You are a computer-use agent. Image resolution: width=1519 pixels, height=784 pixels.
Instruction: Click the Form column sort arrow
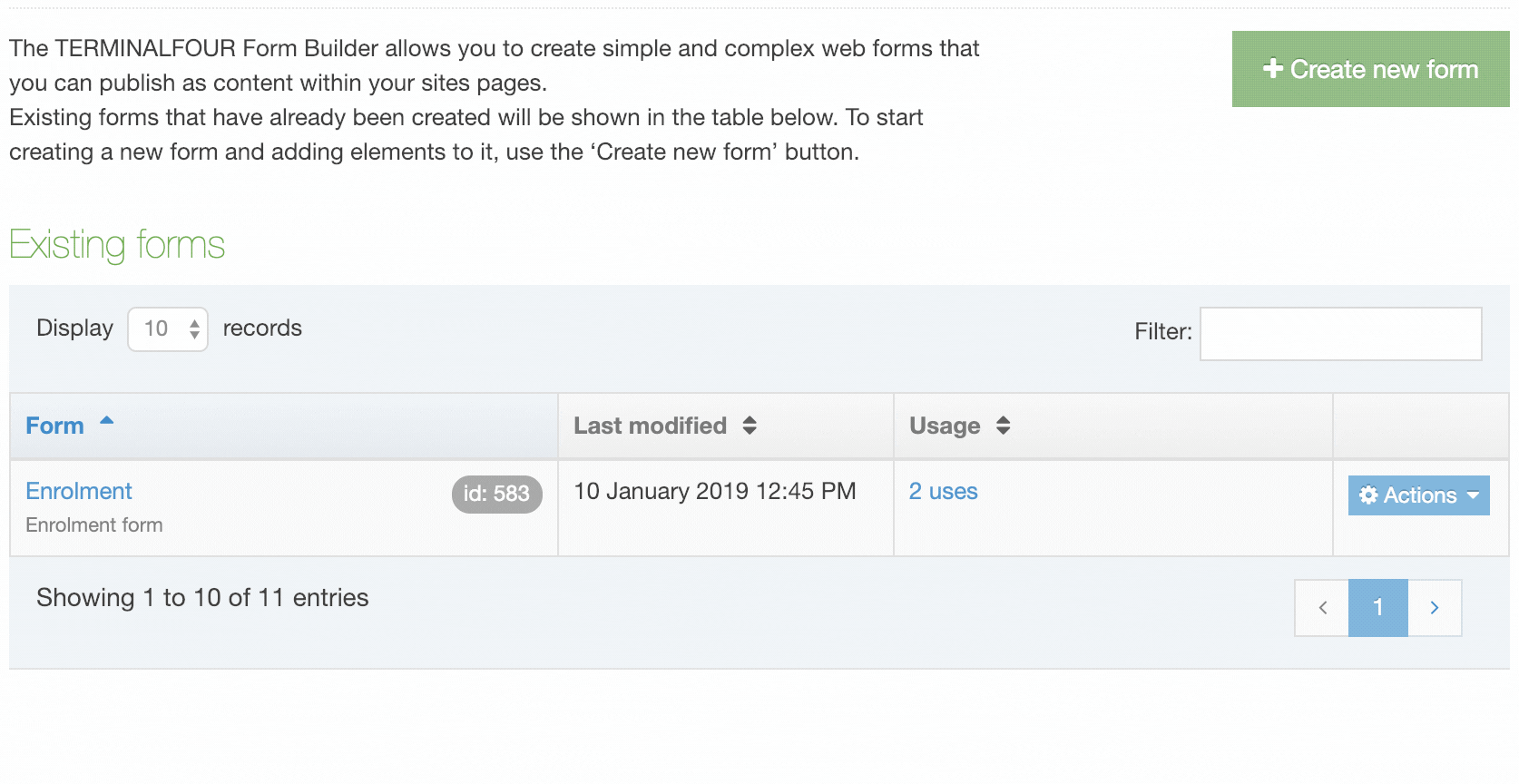point(107,421)
